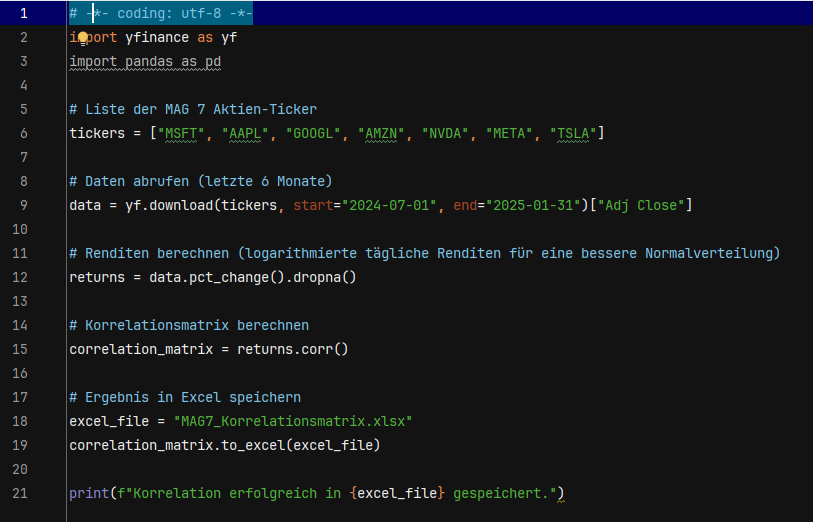Click the 'Liste der MAG 7 Aktien-Ticker' comment
The image size is (813, 522).
tap(201, 109)
